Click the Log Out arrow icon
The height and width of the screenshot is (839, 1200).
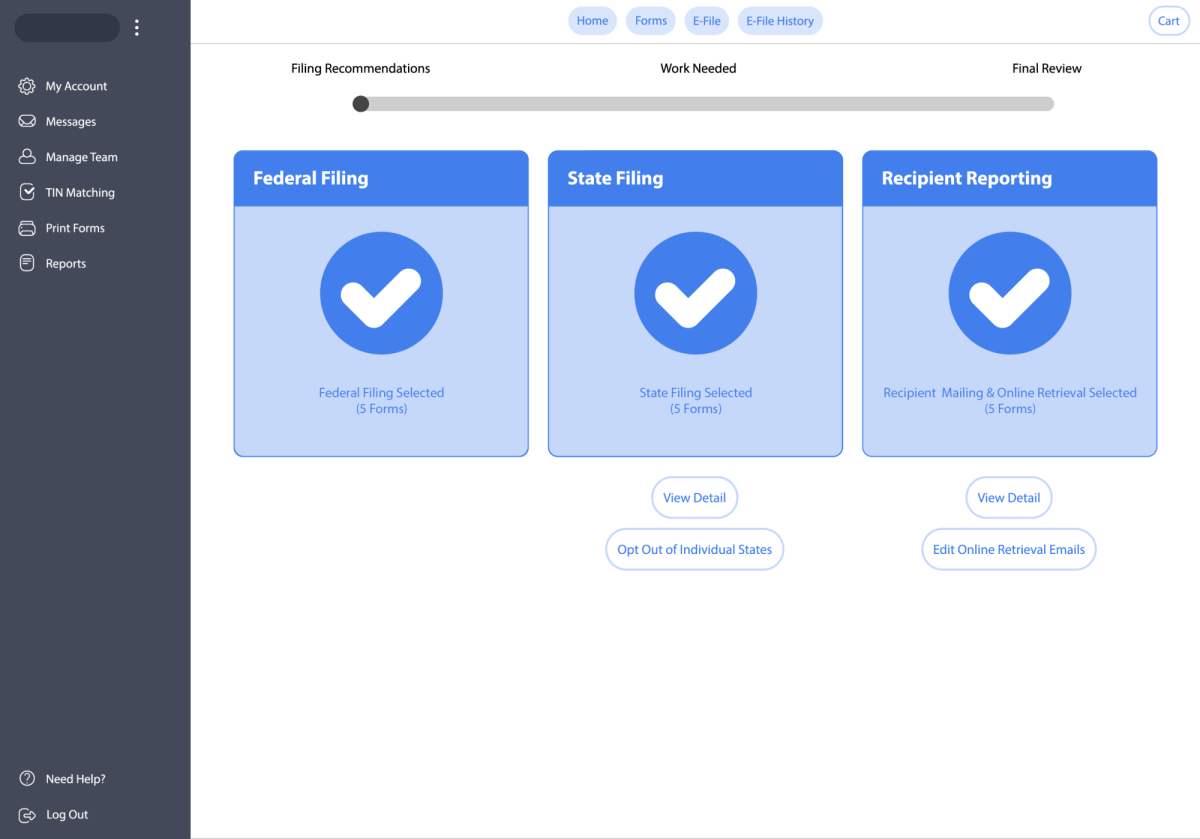[27, 814]
